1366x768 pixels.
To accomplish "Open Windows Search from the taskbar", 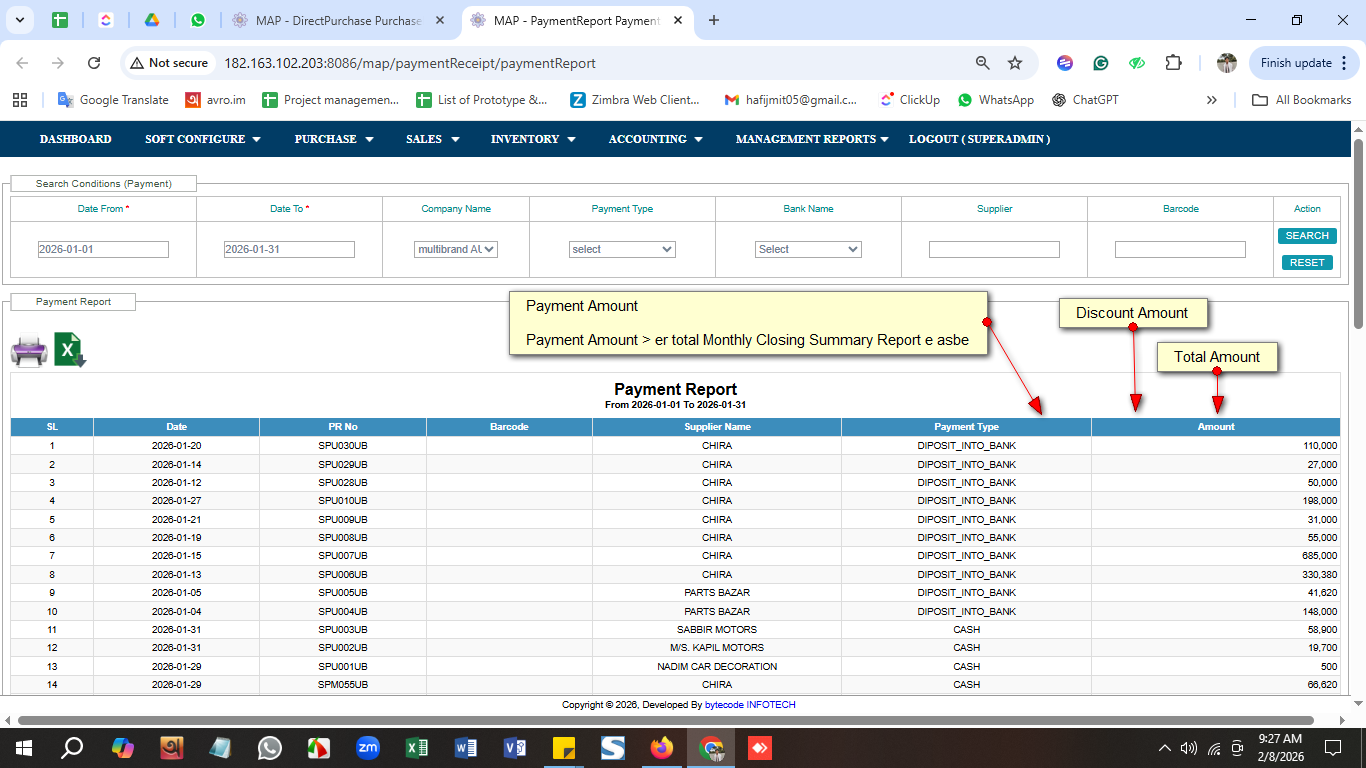I will 72,747.
